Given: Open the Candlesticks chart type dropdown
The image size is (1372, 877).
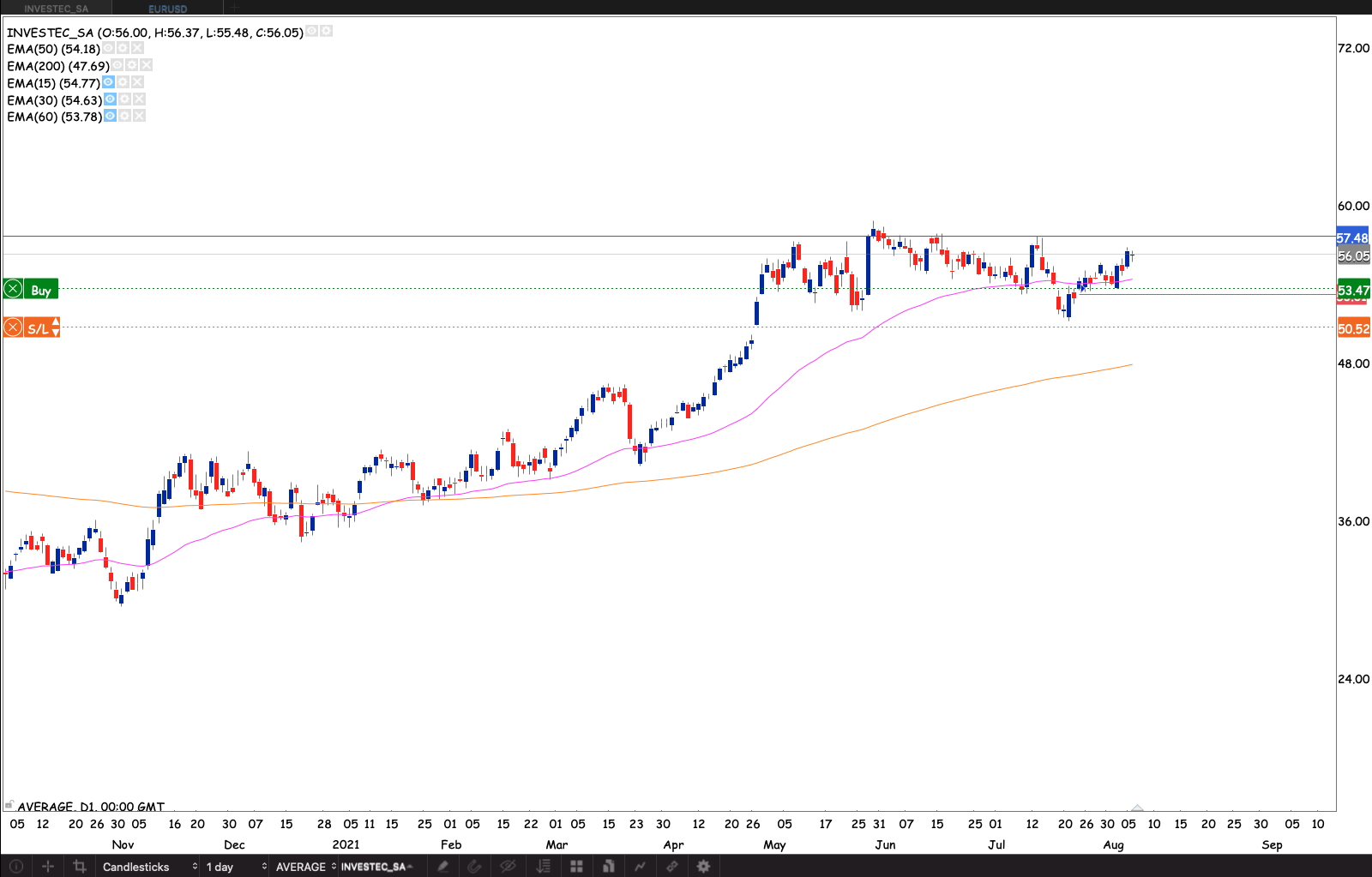Looking at the screenshot, I should tap(149, 866).
